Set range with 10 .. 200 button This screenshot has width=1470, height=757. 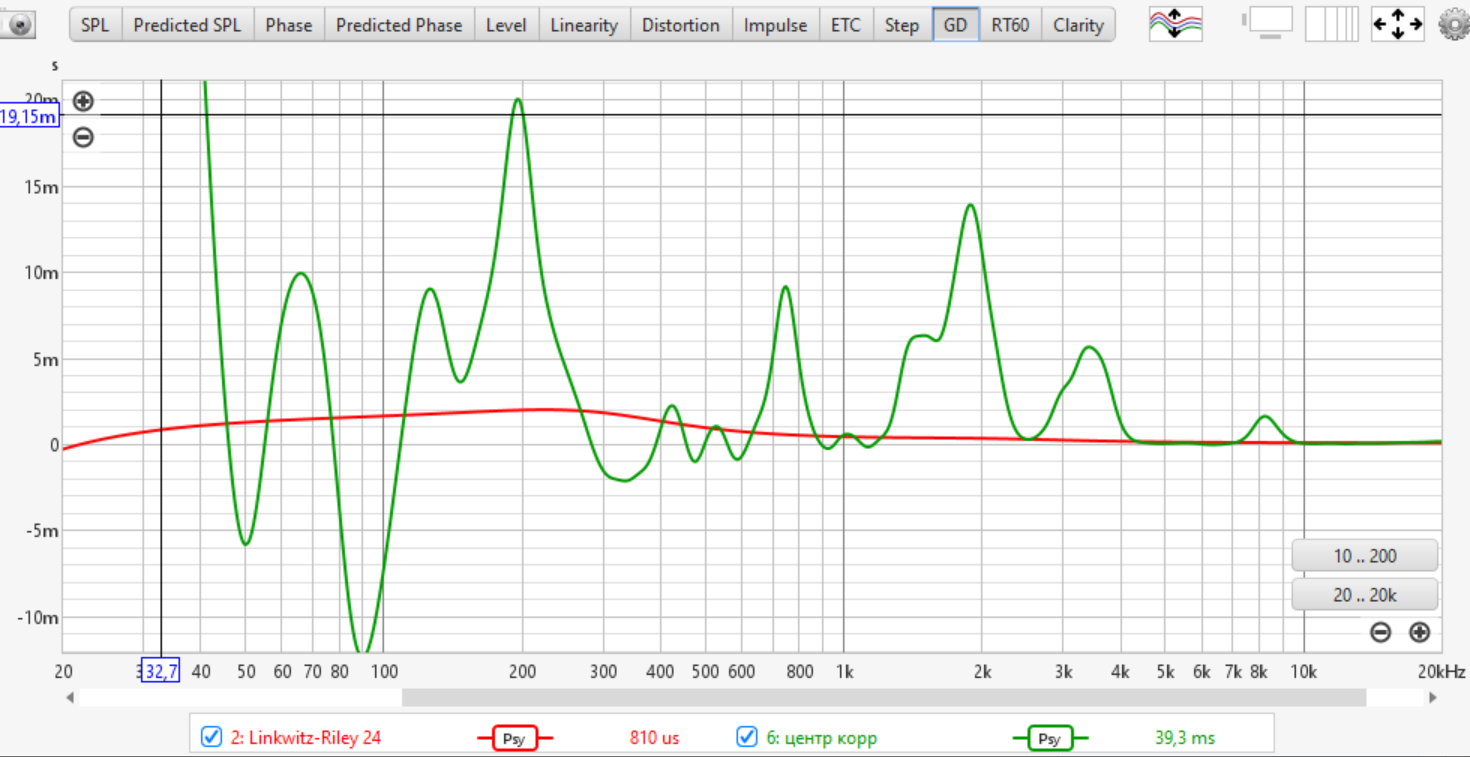coord(1364,556)
